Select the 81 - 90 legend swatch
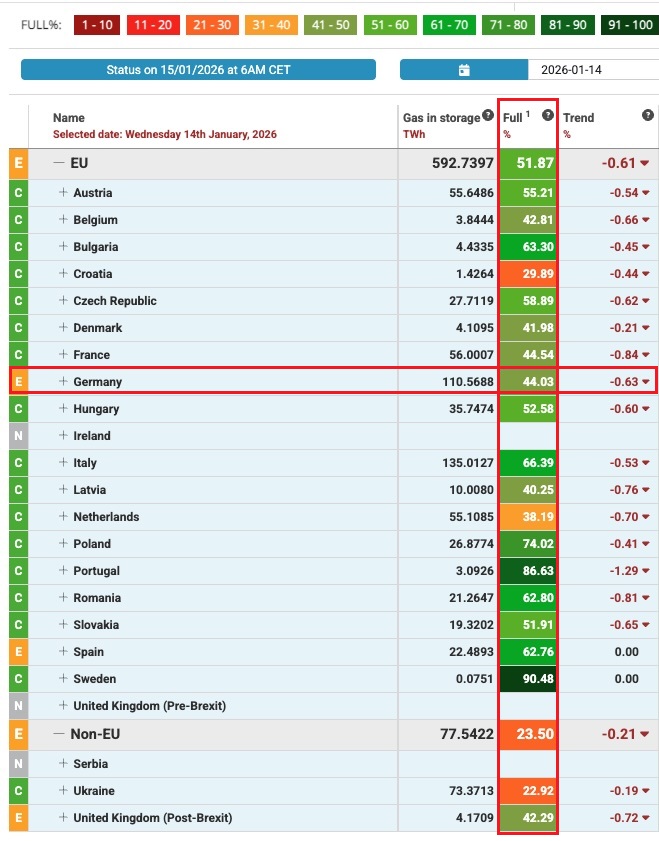 pyautogui.click(x=568, y=25)
